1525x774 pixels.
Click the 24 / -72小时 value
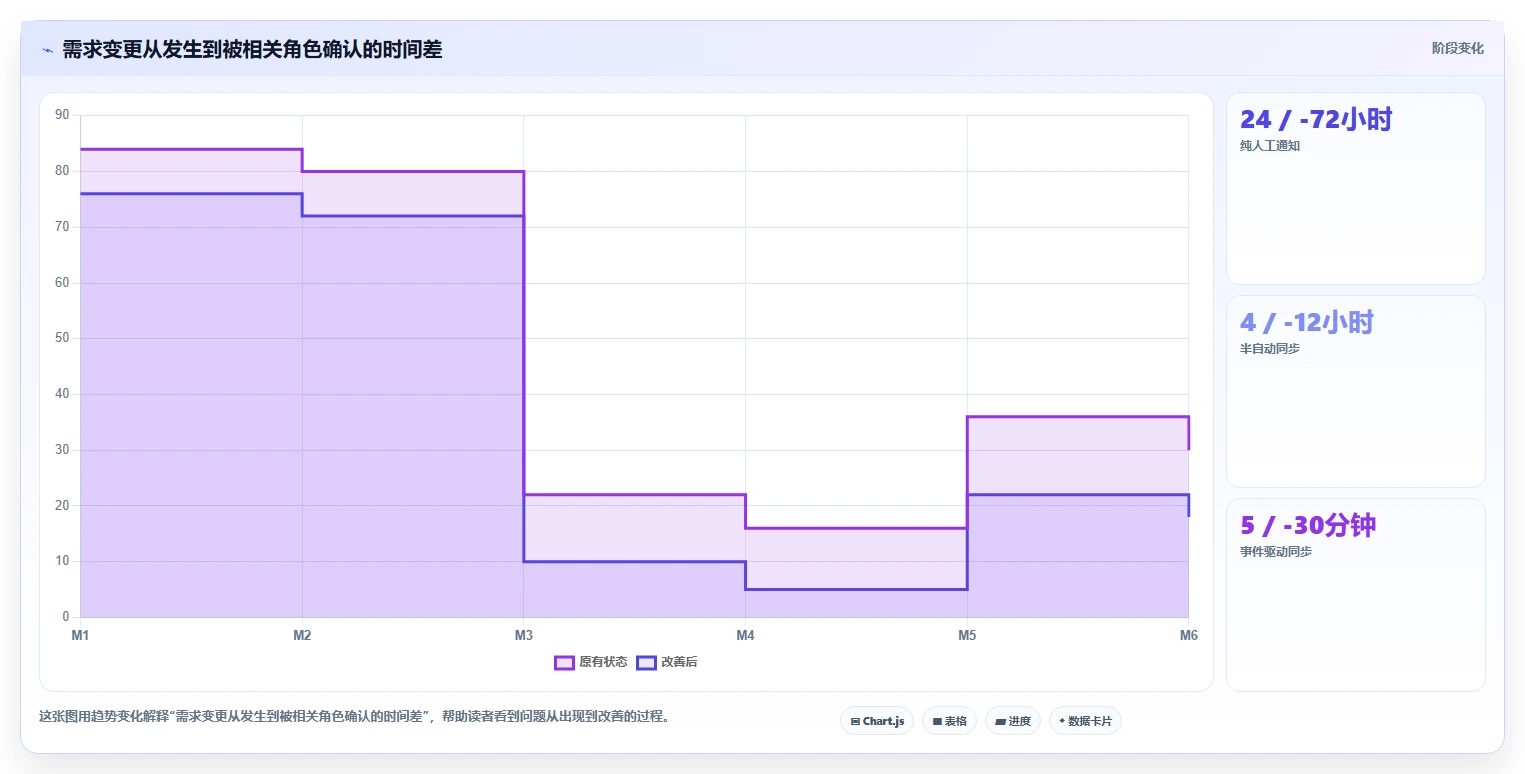1316,119
